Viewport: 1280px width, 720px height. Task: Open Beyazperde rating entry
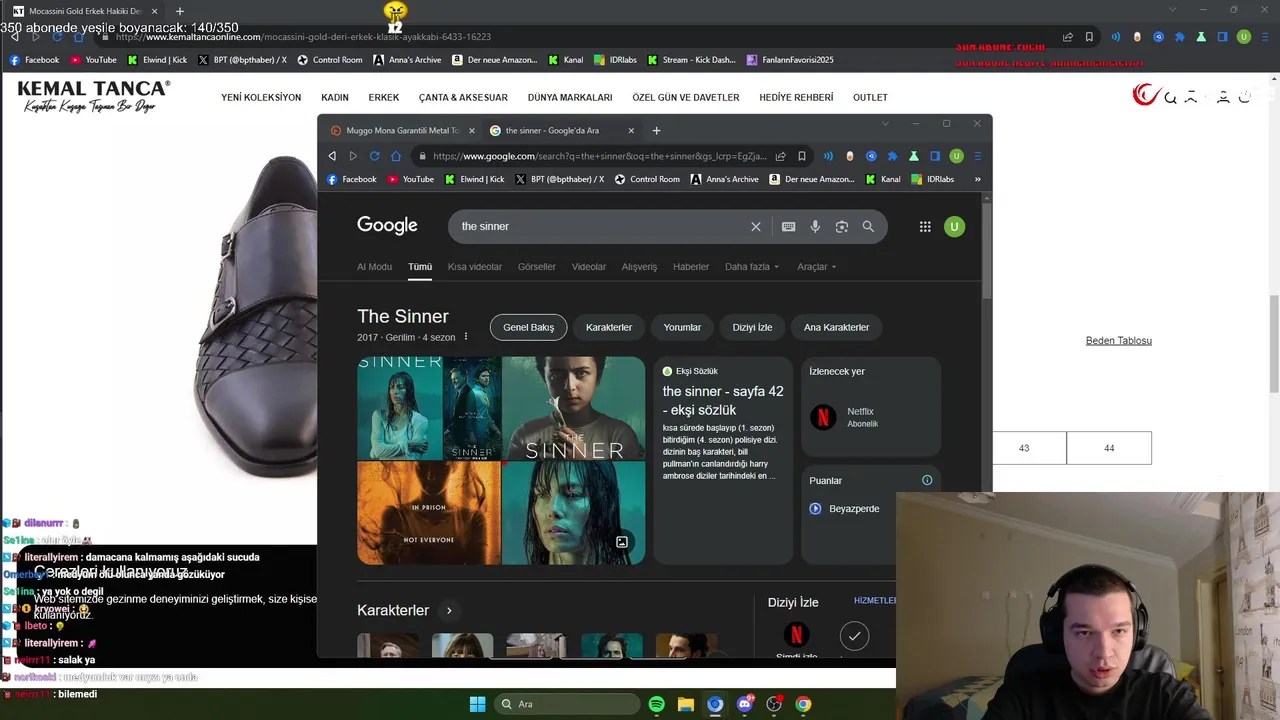pos(844,509)
